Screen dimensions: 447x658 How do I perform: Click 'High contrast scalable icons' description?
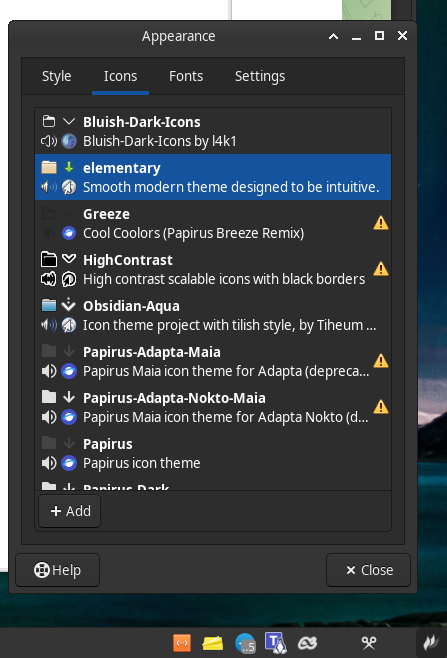(x=224, y=279)
